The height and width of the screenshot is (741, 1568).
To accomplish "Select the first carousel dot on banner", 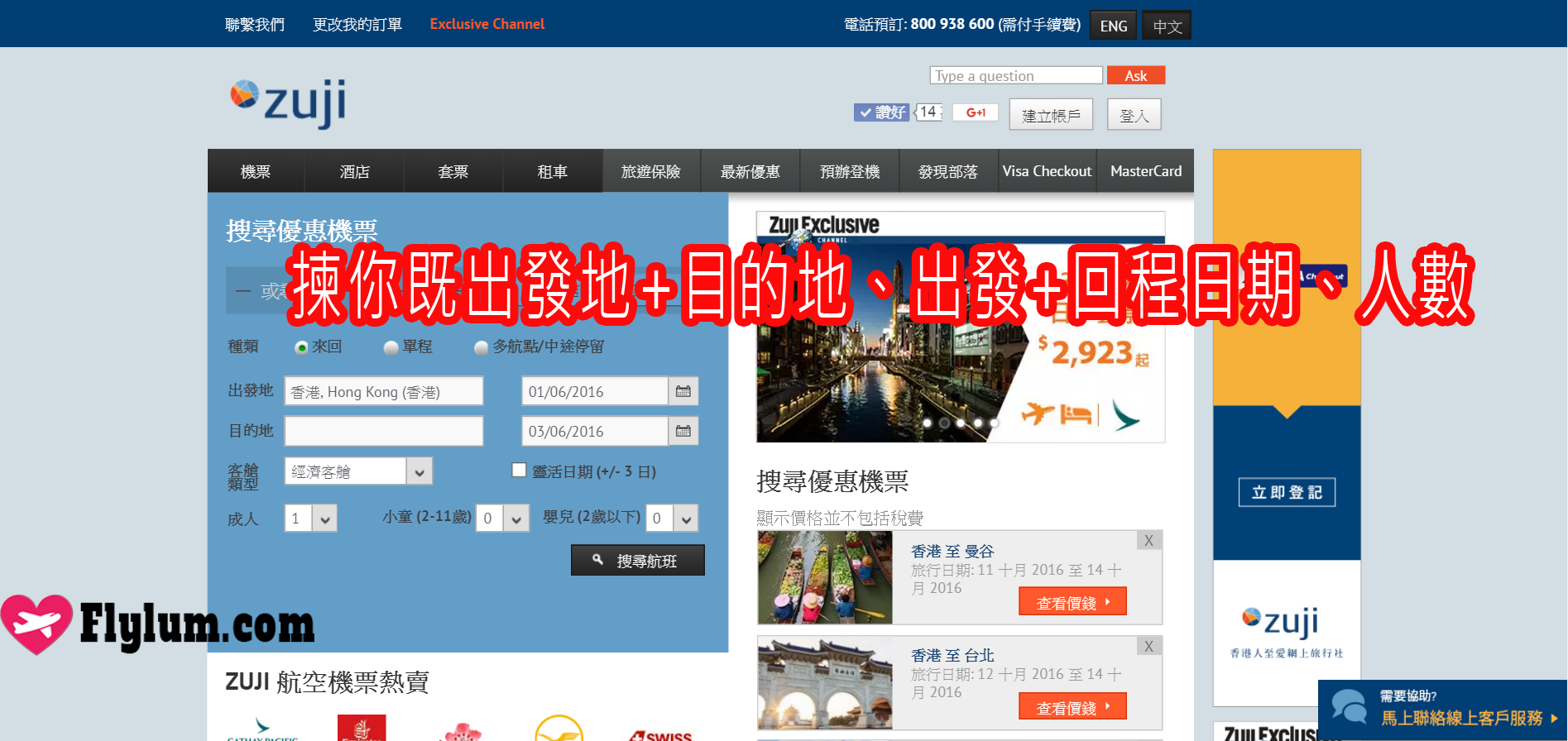I will pyautogui.click(x=928, y=423).
